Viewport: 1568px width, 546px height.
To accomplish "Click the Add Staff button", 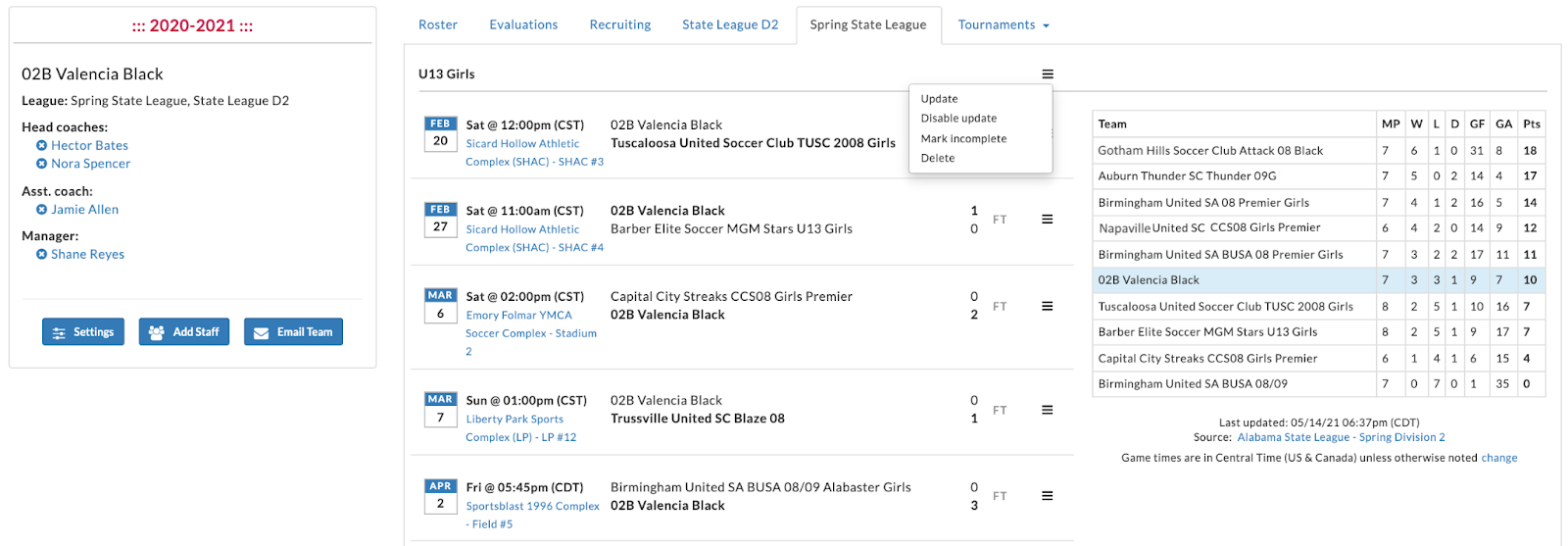I will coord(184,332).
